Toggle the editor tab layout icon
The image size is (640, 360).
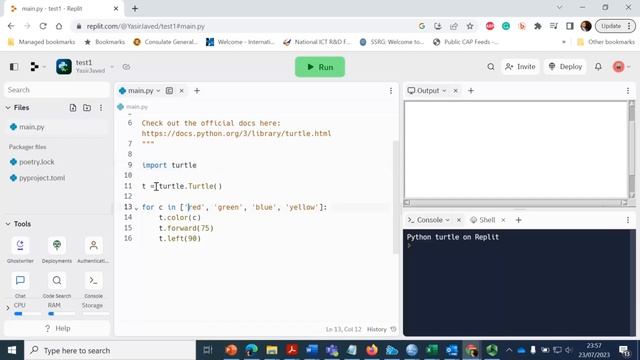(169, 91)
